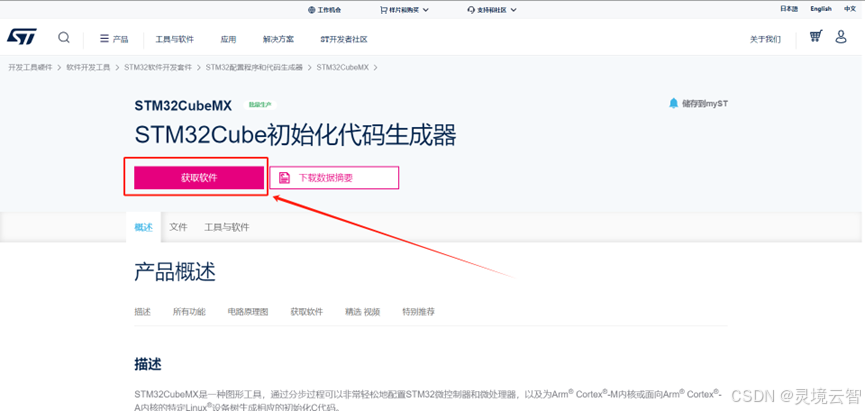Viewport: 865px width, 411px height.
Task: Open the 开发工具硬件 breadcrumb
Action: (x=30, y=67)
